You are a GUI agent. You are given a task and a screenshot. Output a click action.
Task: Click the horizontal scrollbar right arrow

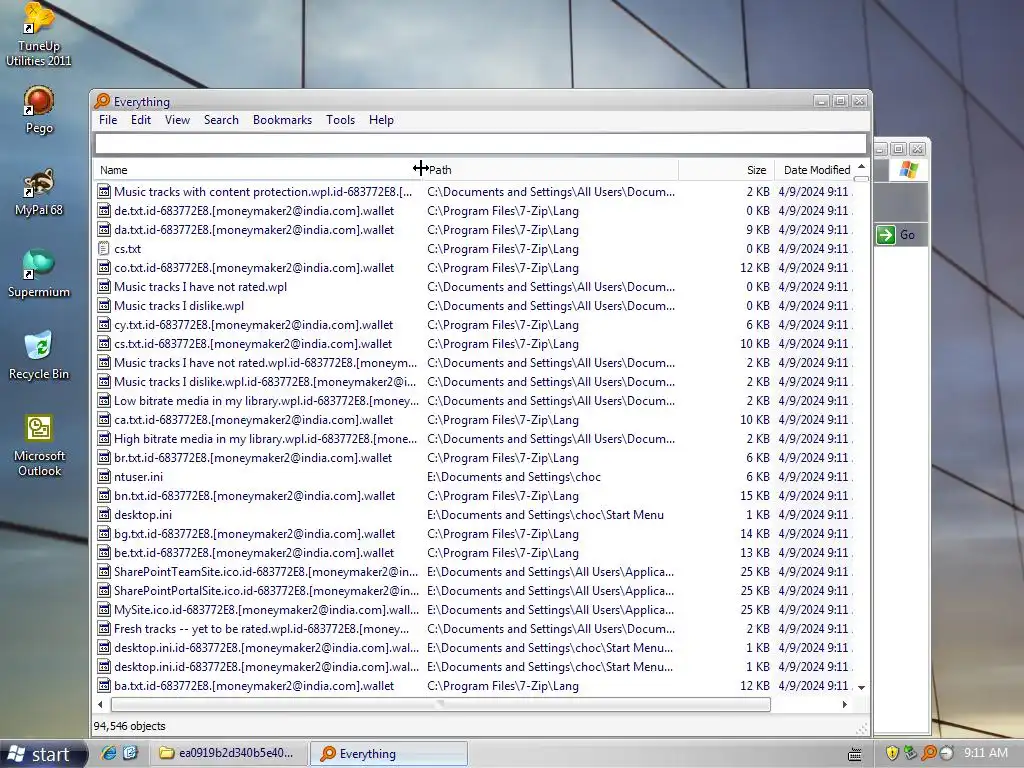click(x=844, y=705)
